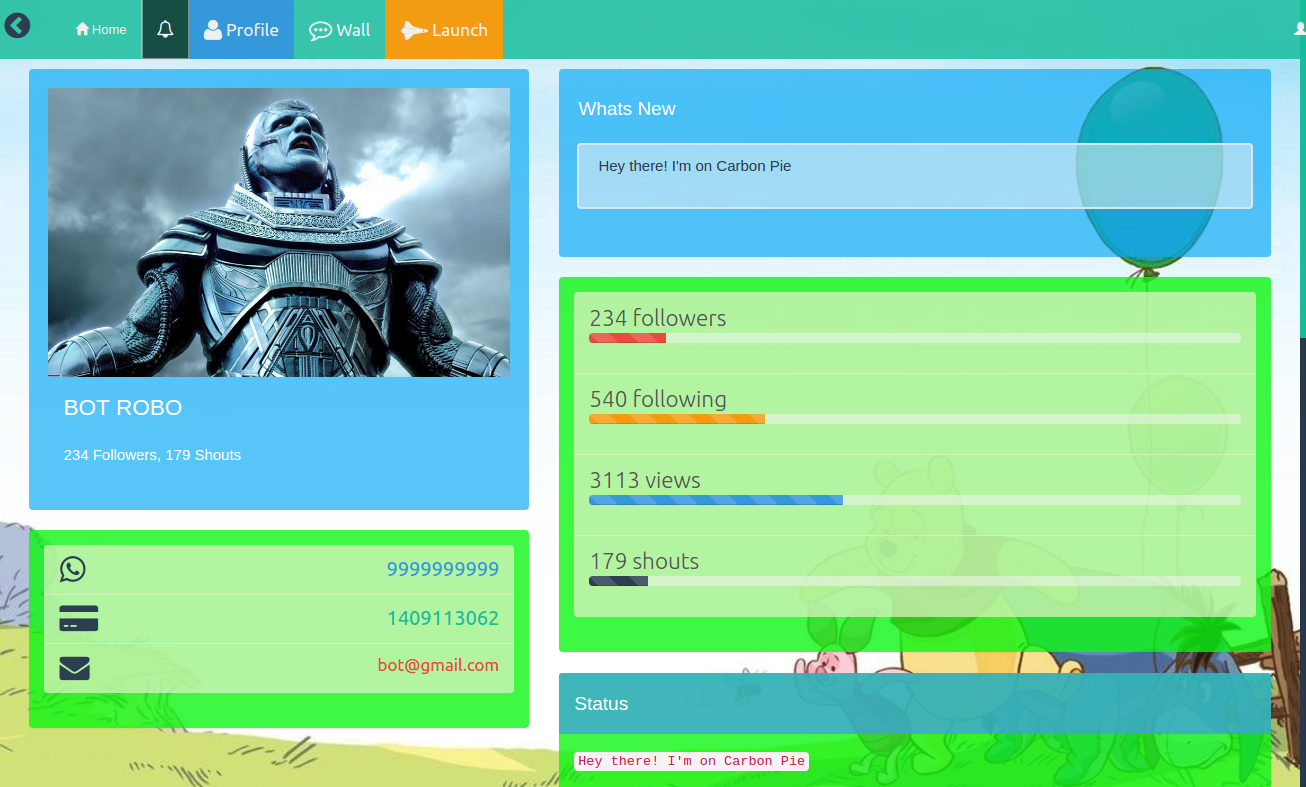The height and width of the screenshot is (787, 1306).
Task: Click the red followers progress bar
Action: (x=627, y=338)
